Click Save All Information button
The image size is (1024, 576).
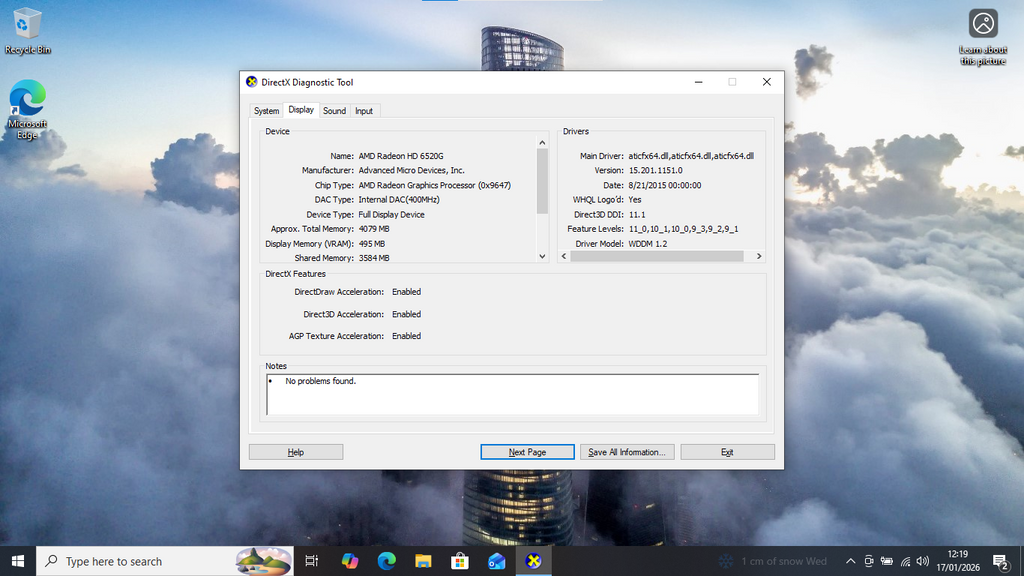(x=627, y=452)
